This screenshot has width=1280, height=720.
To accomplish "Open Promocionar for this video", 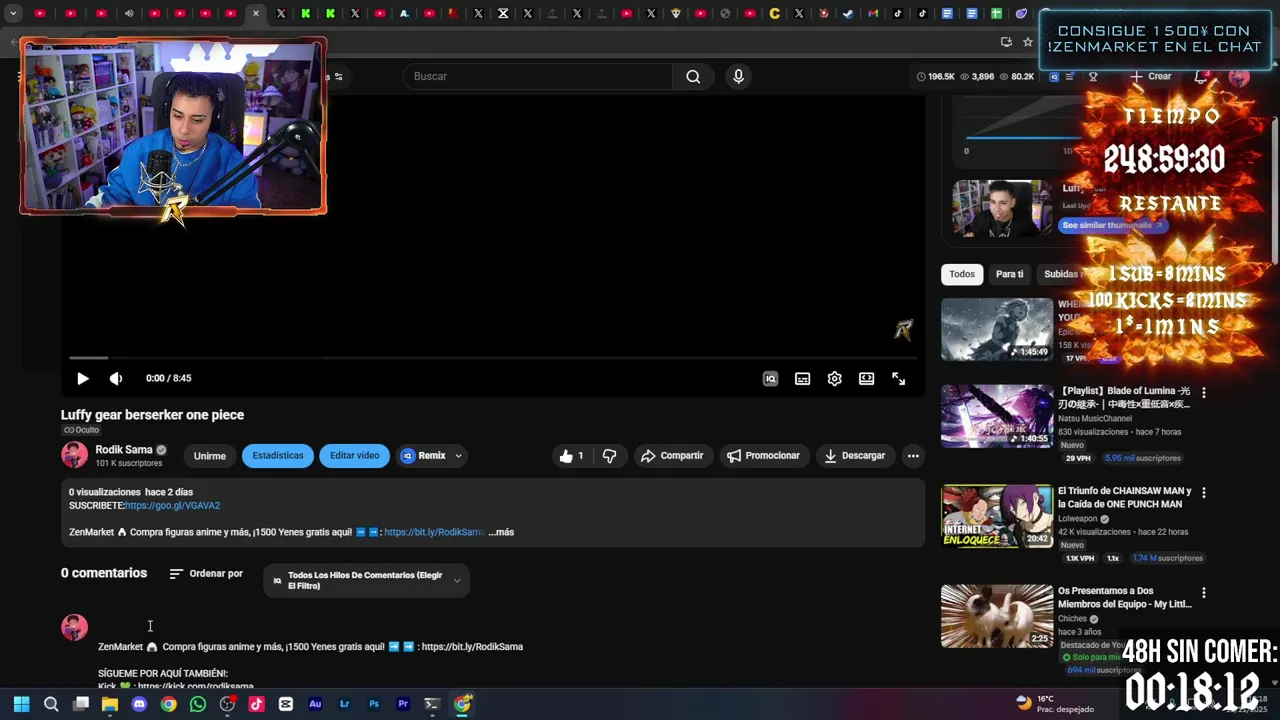I will (763, 456).
